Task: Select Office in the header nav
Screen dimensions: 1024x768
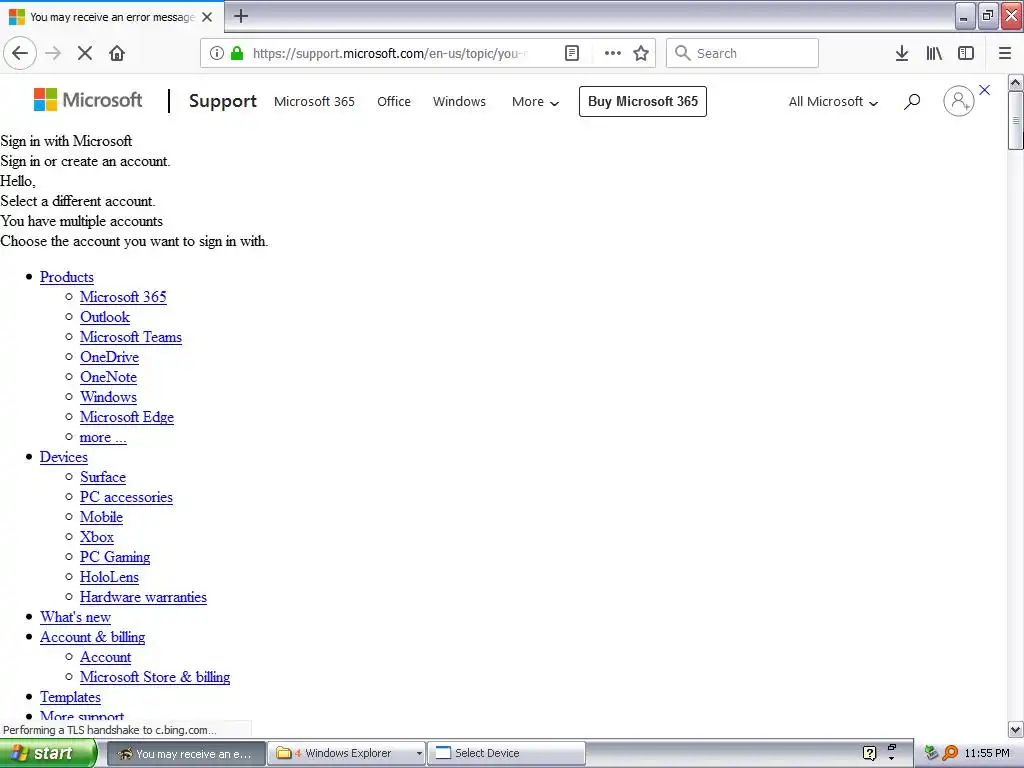Action: 394,102
